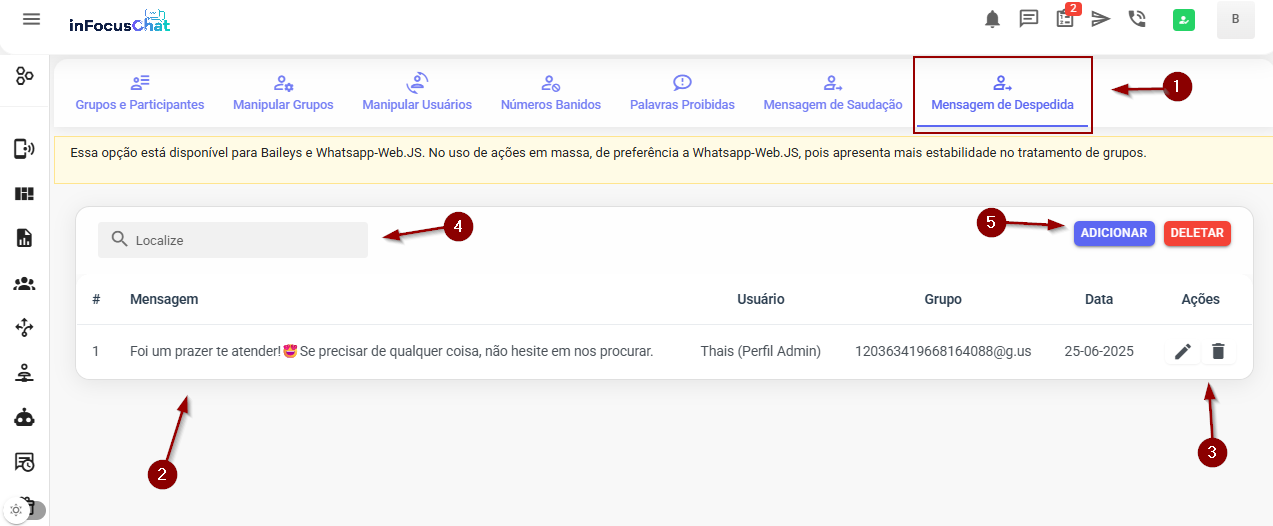
Task: Open the Mensagem de Saudação tab
Action: tap(833, 93)
